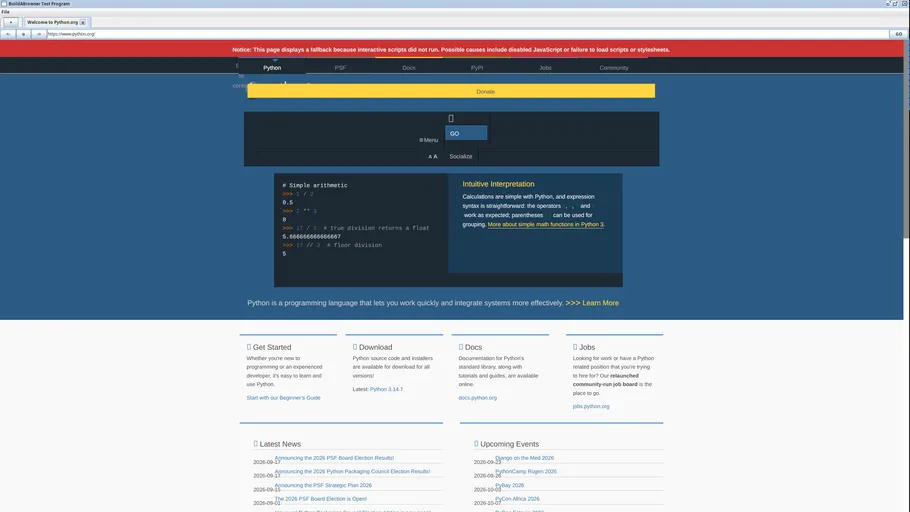910x512 pixels.
Task: Click the BuildABrowser window title icon
Action: [4, 3]
